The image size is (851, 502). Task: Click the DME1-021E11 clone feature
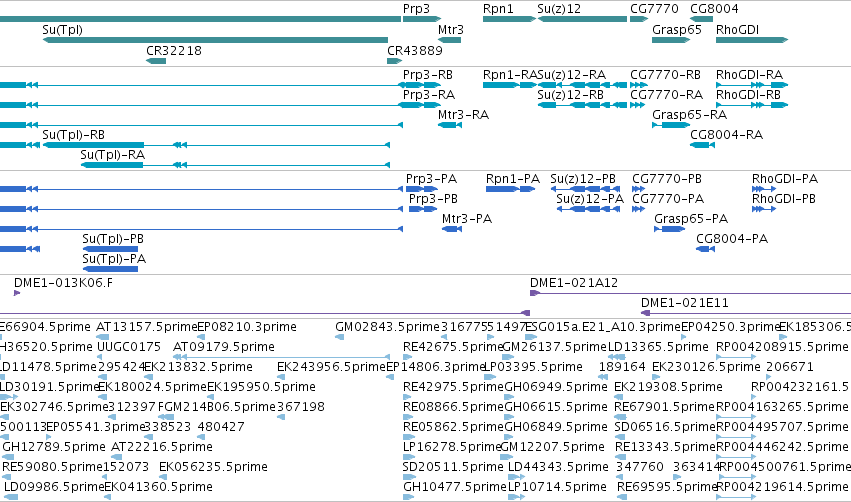click(x=746, y=313)
